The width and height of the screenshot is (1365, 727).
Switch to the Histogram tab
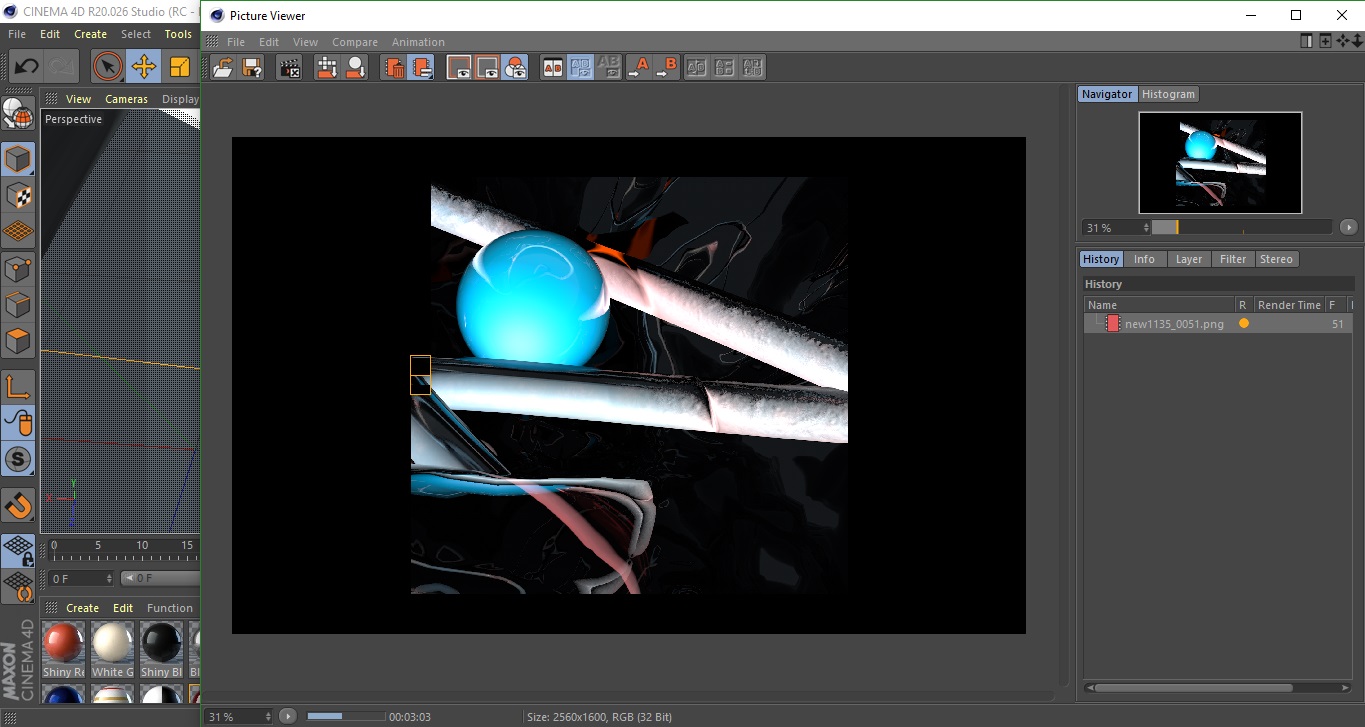click(1168, 94)
